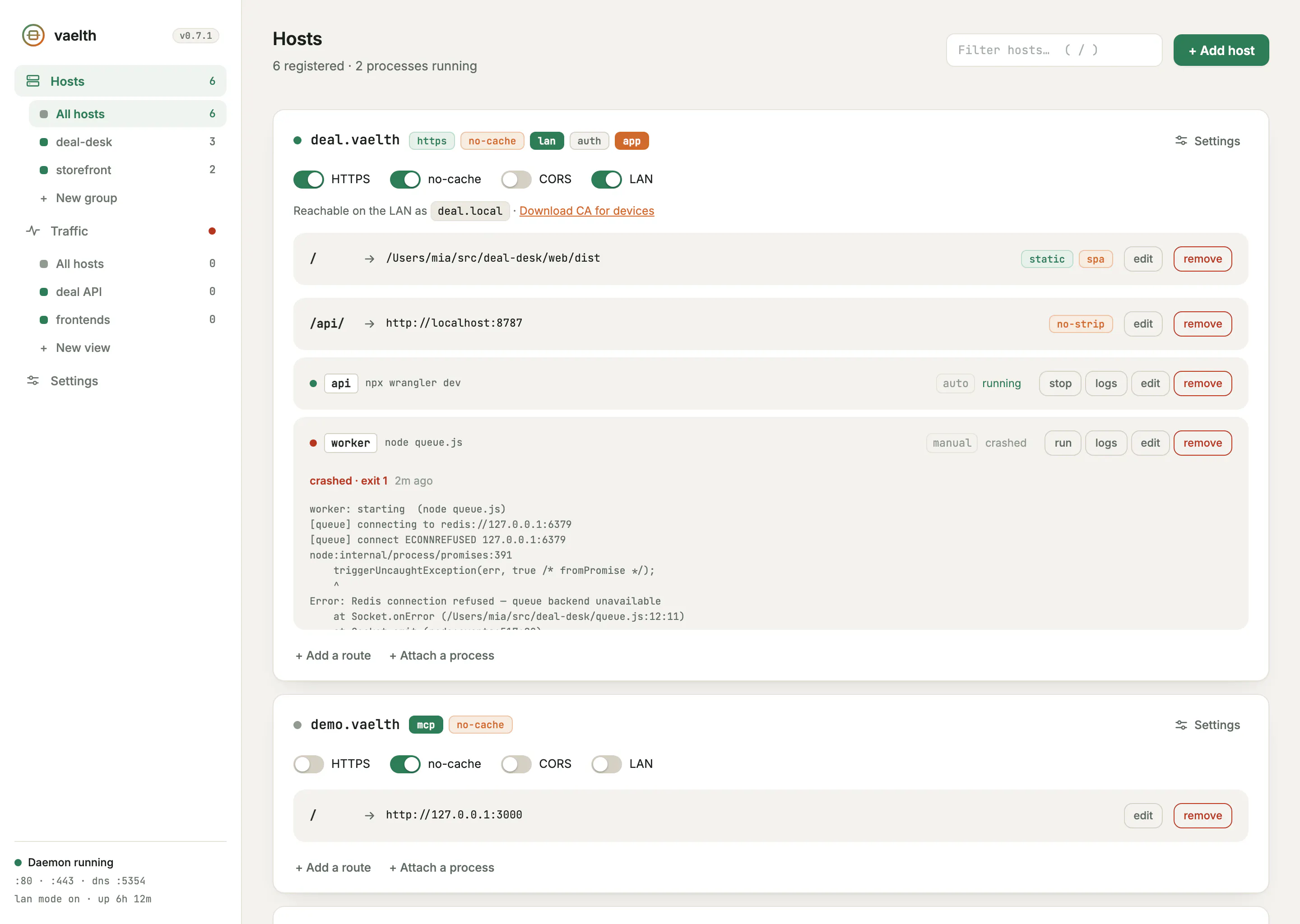Edit the /api/ localhost:8787 route
The width and height of the screenshot is (1300, 924).
coord(1142,324)
